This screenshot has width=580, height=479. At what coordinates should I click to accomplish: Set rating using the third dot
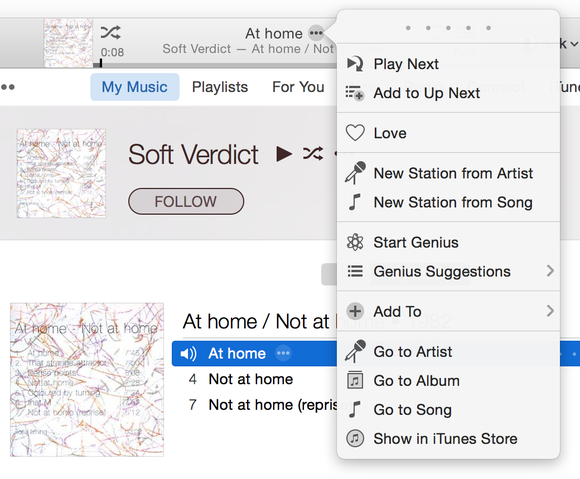click(x=448, y=28)
